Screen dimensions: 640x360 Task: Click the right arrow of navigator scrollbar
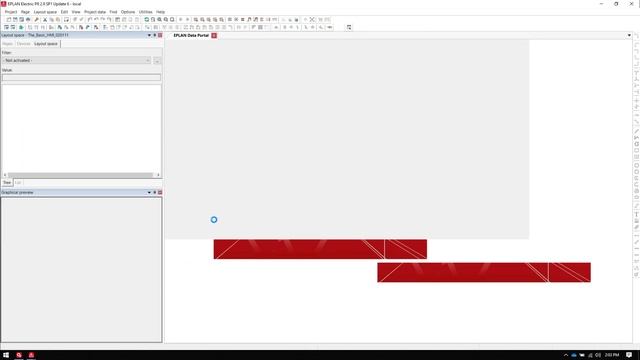coord(158,175)
